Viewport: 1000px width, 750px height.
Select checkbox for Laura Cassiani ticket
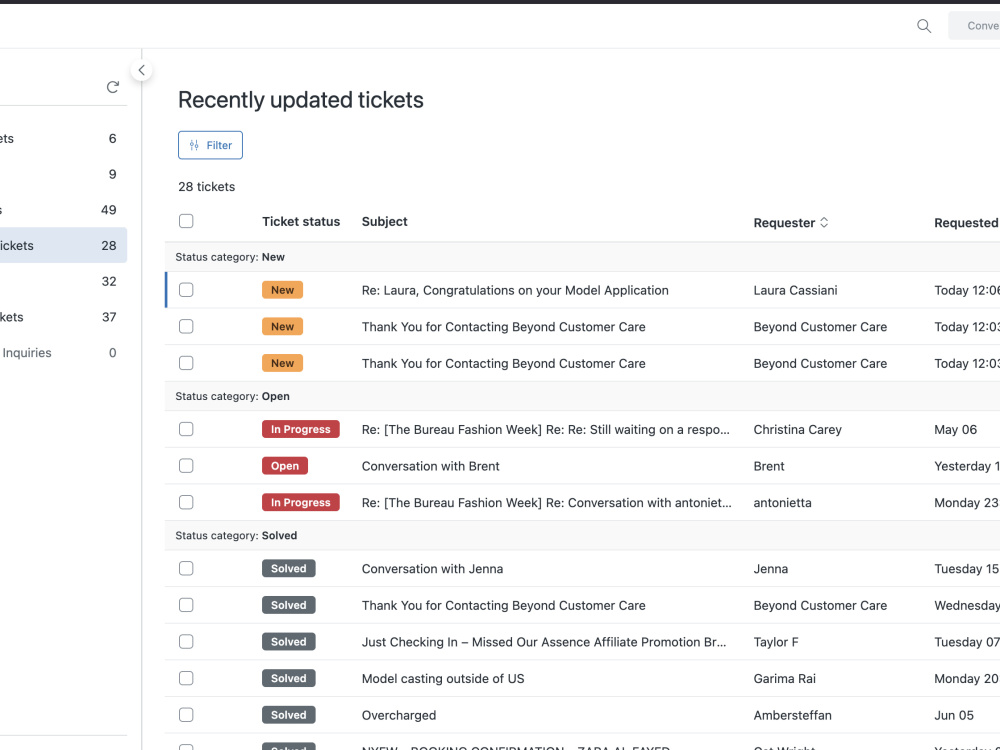[x=186, y=290]
